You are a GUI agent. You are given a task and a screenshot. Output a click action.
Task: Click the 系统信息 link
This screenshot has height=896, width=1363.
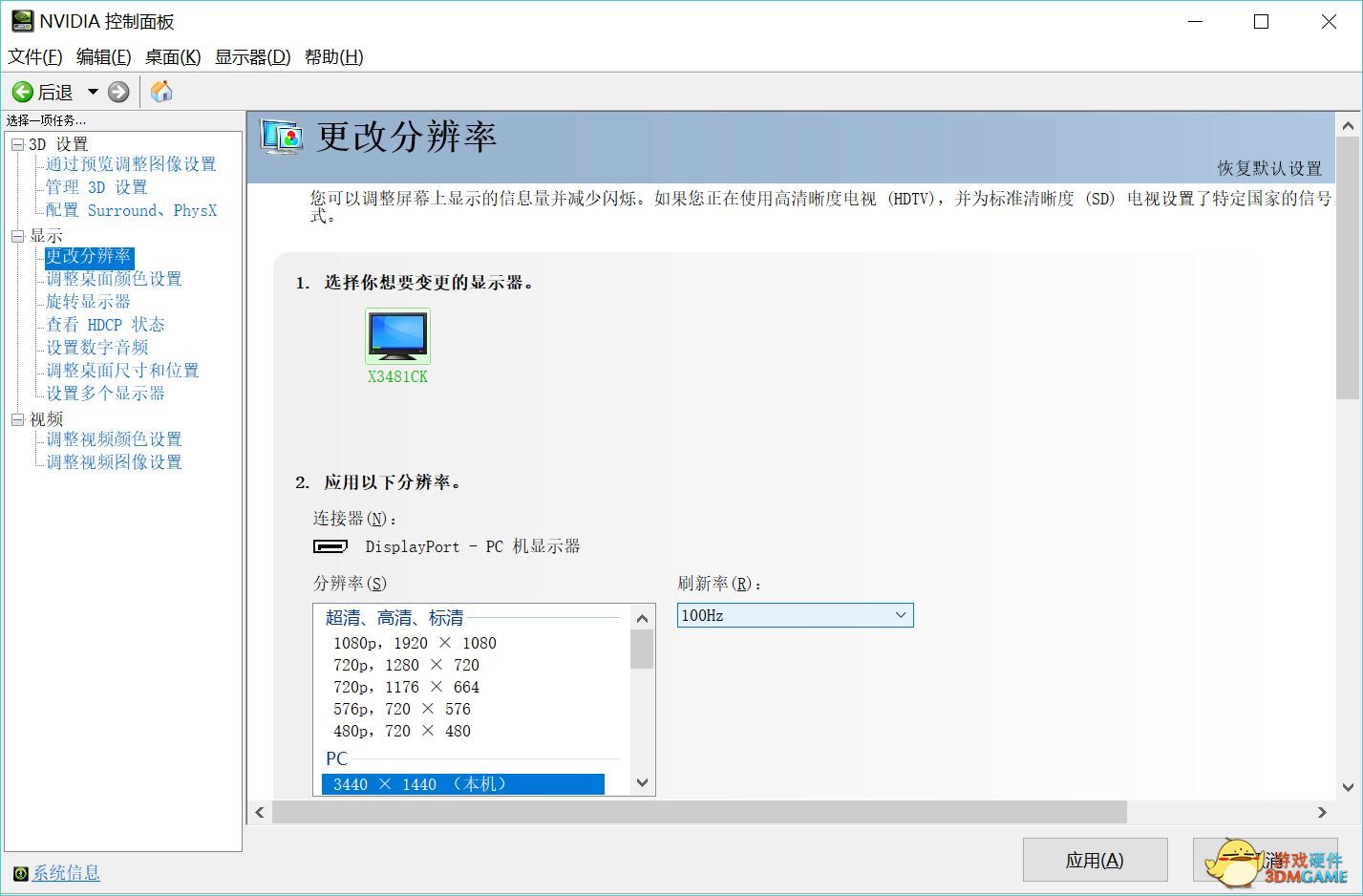(x=66, y=873)
